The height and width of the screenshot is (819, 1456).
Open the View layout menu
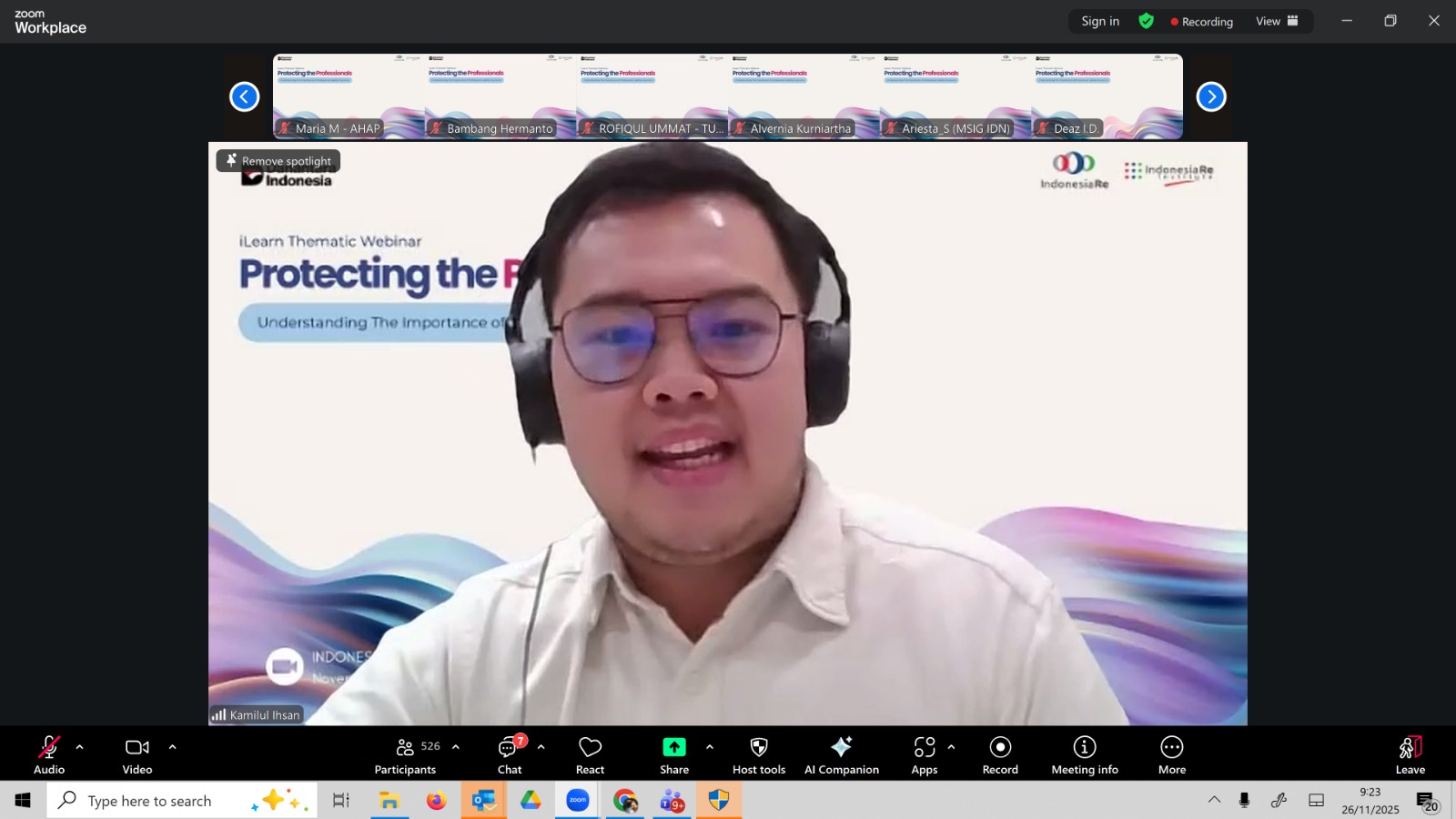tap(1277, 21)
